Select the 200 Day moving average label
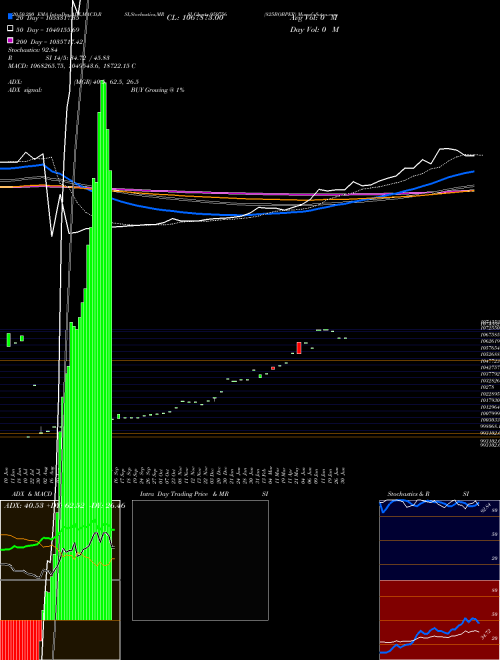Image resolution: width=500 pixels, height=660 pixels. tap(50, 42)
